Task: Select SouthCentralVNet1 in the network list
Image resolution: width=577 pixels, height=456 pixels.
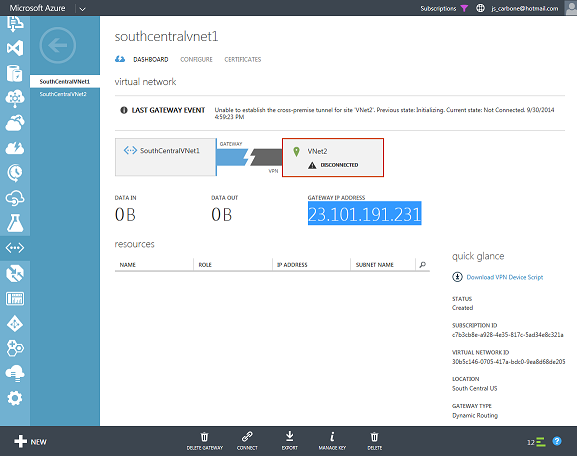Action: [x=65, y=81]
